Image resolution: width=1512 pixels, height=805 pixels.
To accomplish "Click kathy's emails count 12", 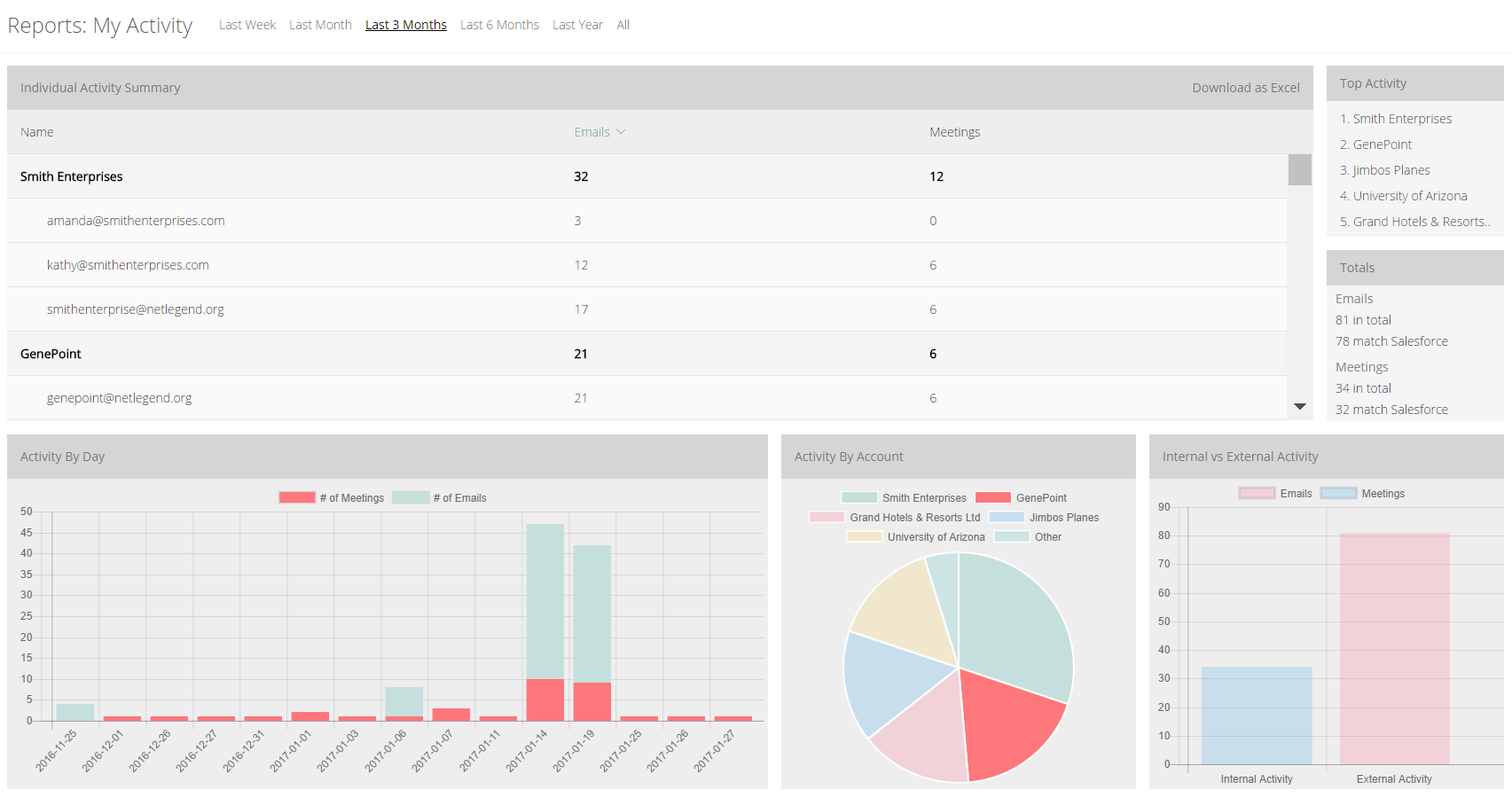I will pos(581,265).
